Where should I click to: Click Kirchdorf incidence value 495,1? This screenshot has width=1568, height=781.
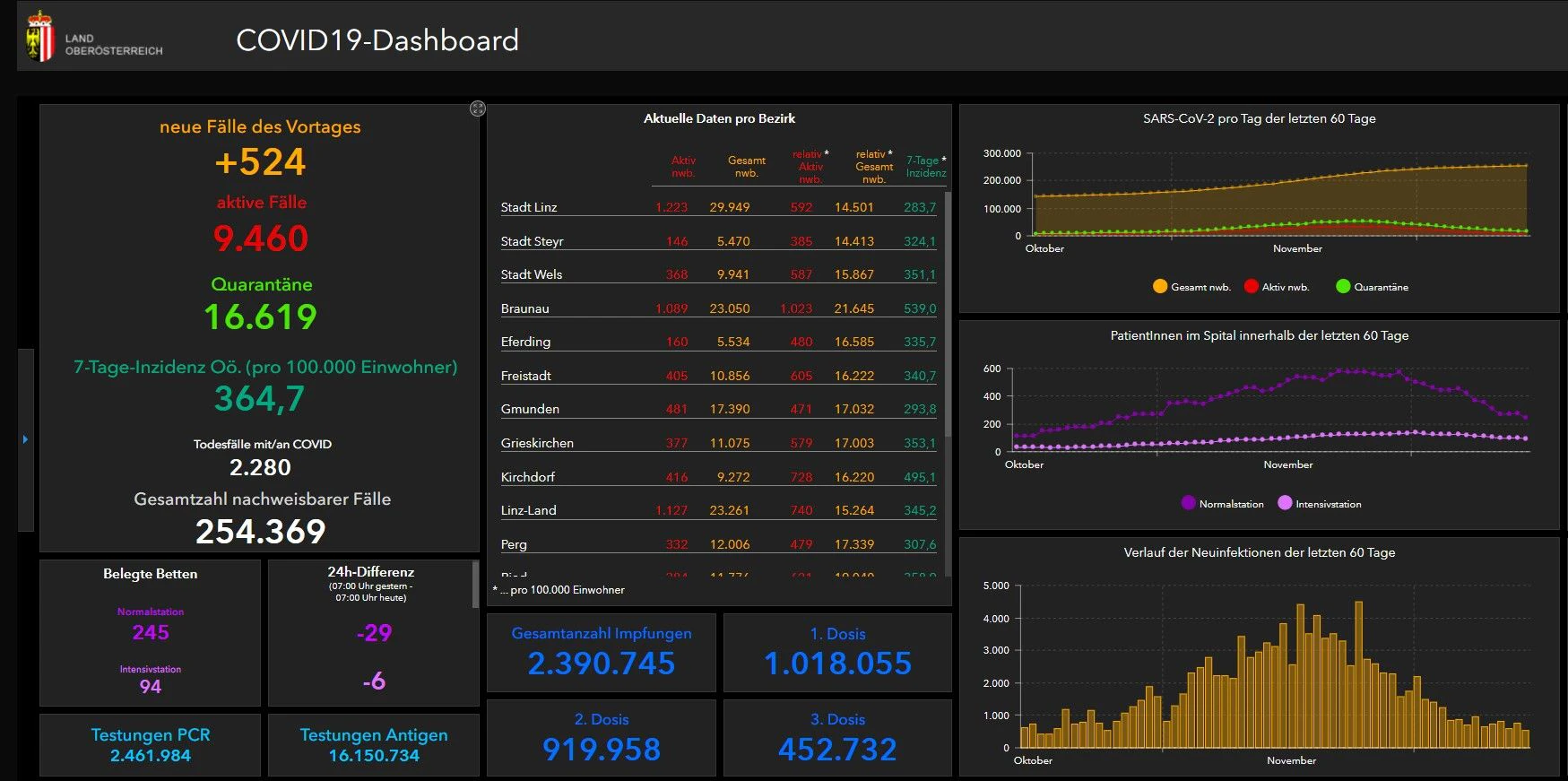click(920, 477)
